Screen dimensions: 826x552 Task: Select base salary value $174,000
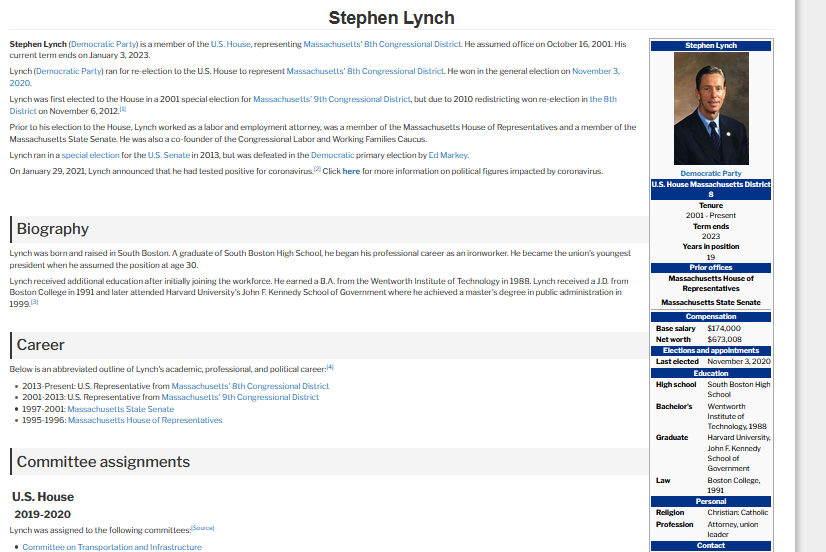pyautogui.click(x=724, y=328)
